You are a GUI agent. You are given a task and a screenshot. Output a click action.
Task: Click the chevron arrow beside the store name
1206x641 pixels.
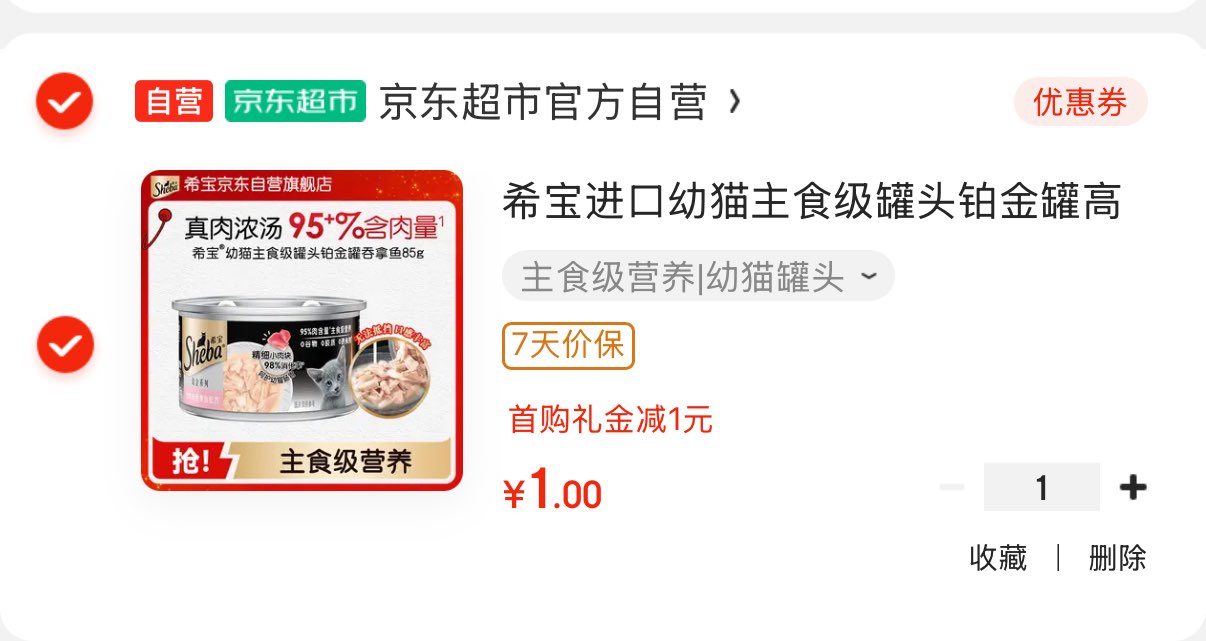735,101
